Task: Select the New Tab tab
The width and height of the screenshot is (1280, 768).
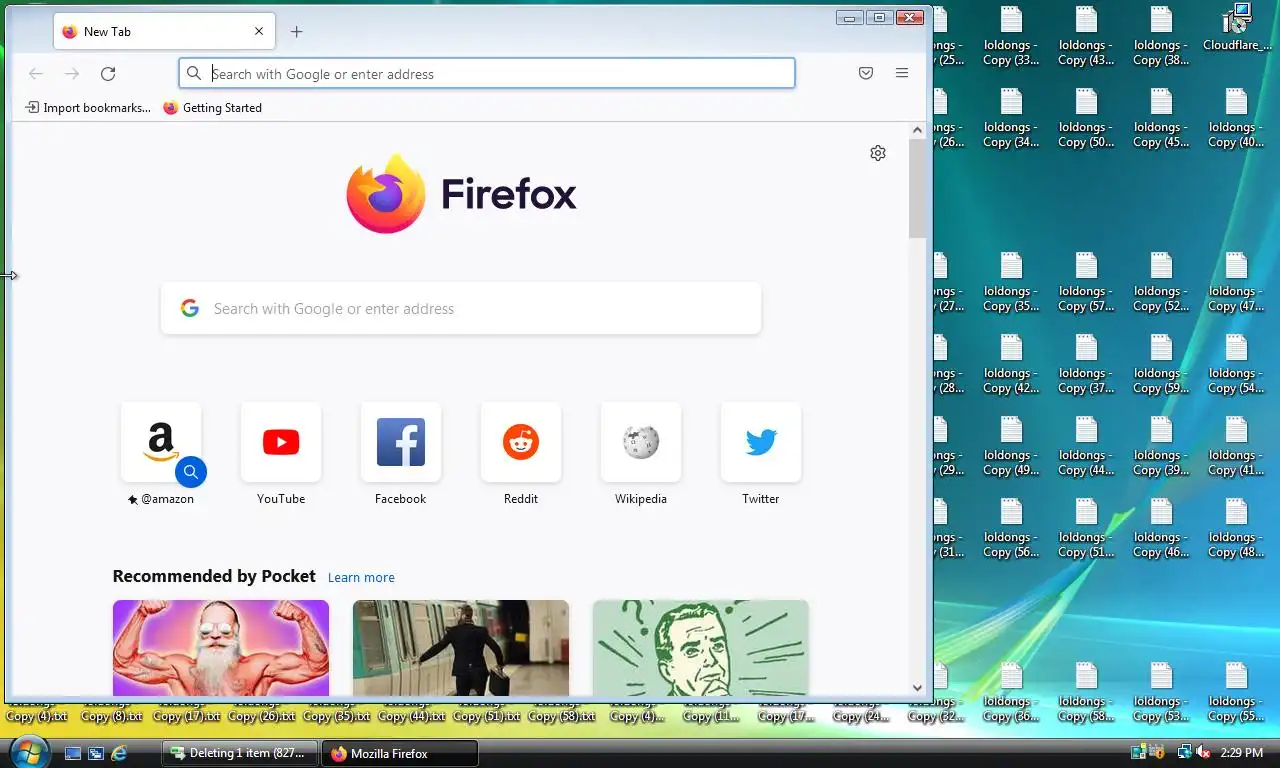Action: (x=166, y=31)
